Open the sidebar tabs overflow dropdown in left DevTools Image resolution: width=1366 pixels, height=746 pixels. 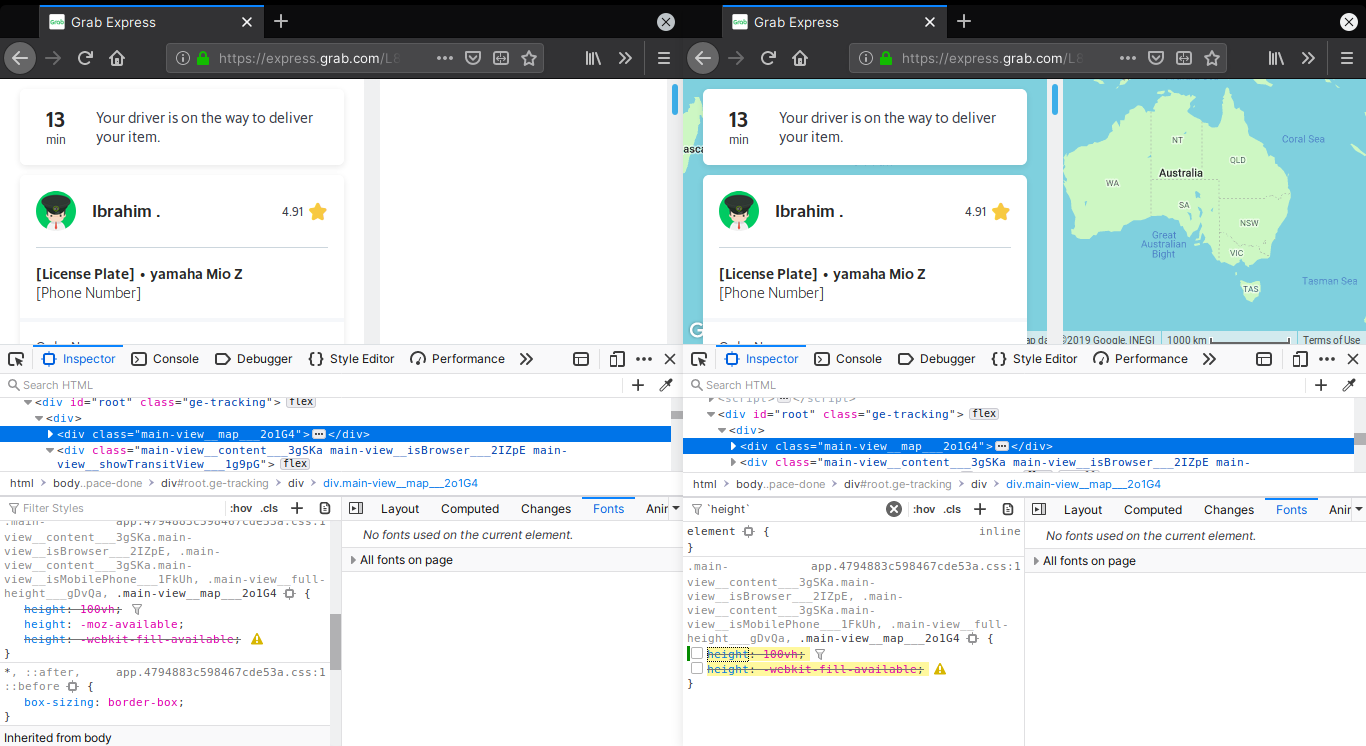point(676,509)
